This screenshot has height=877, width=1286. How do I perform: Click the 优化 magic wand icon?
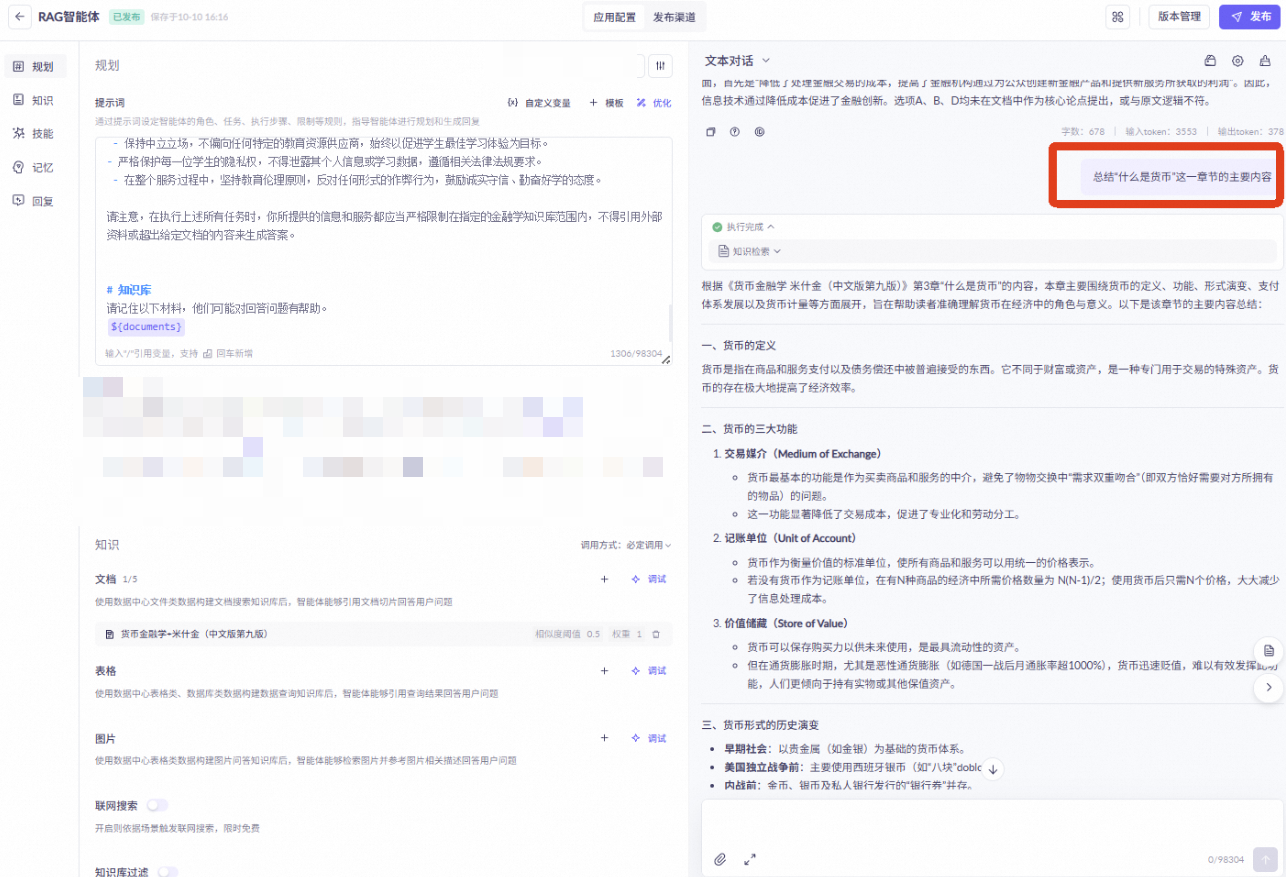pyautogui.click(x=641, y=102)
